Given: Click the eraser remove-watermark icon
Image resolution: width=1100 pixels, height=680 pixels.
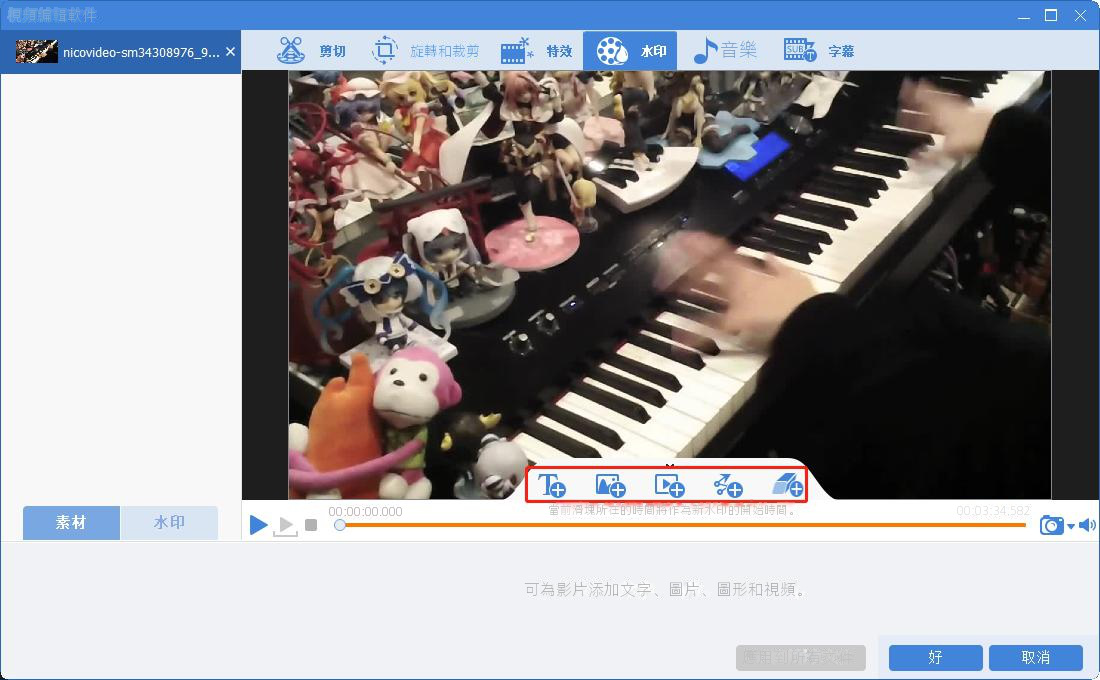Looking at the screenshot, I should pos(787,485).
